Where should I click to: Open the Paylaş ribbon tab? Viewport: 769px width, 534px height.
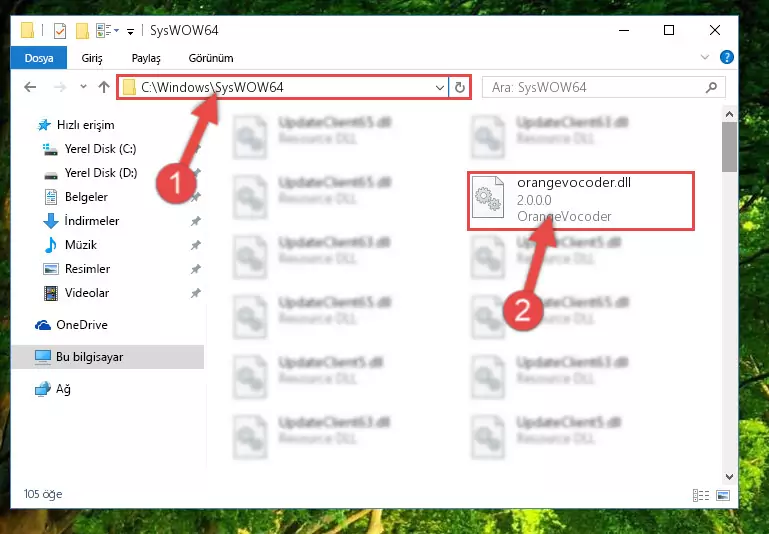(x=146, y=58)
